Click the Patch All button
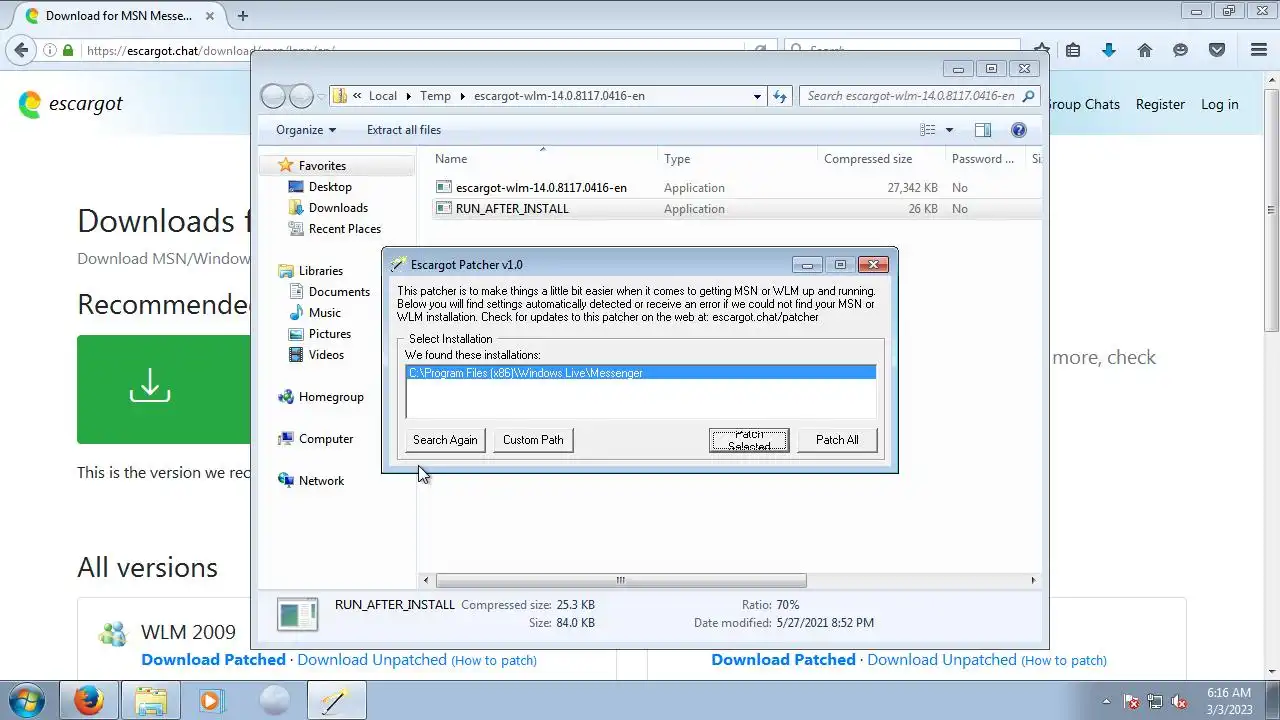The image size is (1280, 720). coord(837,440)
